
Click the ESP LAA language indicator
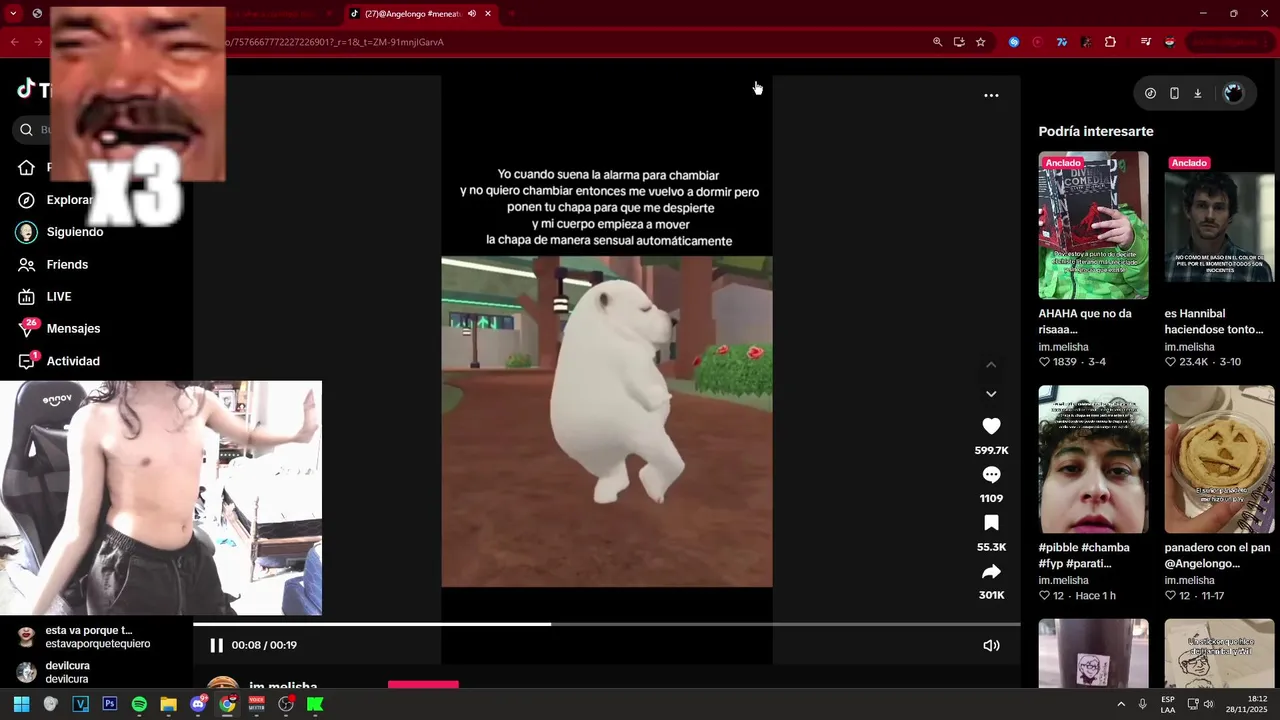tap(1168, 704)
